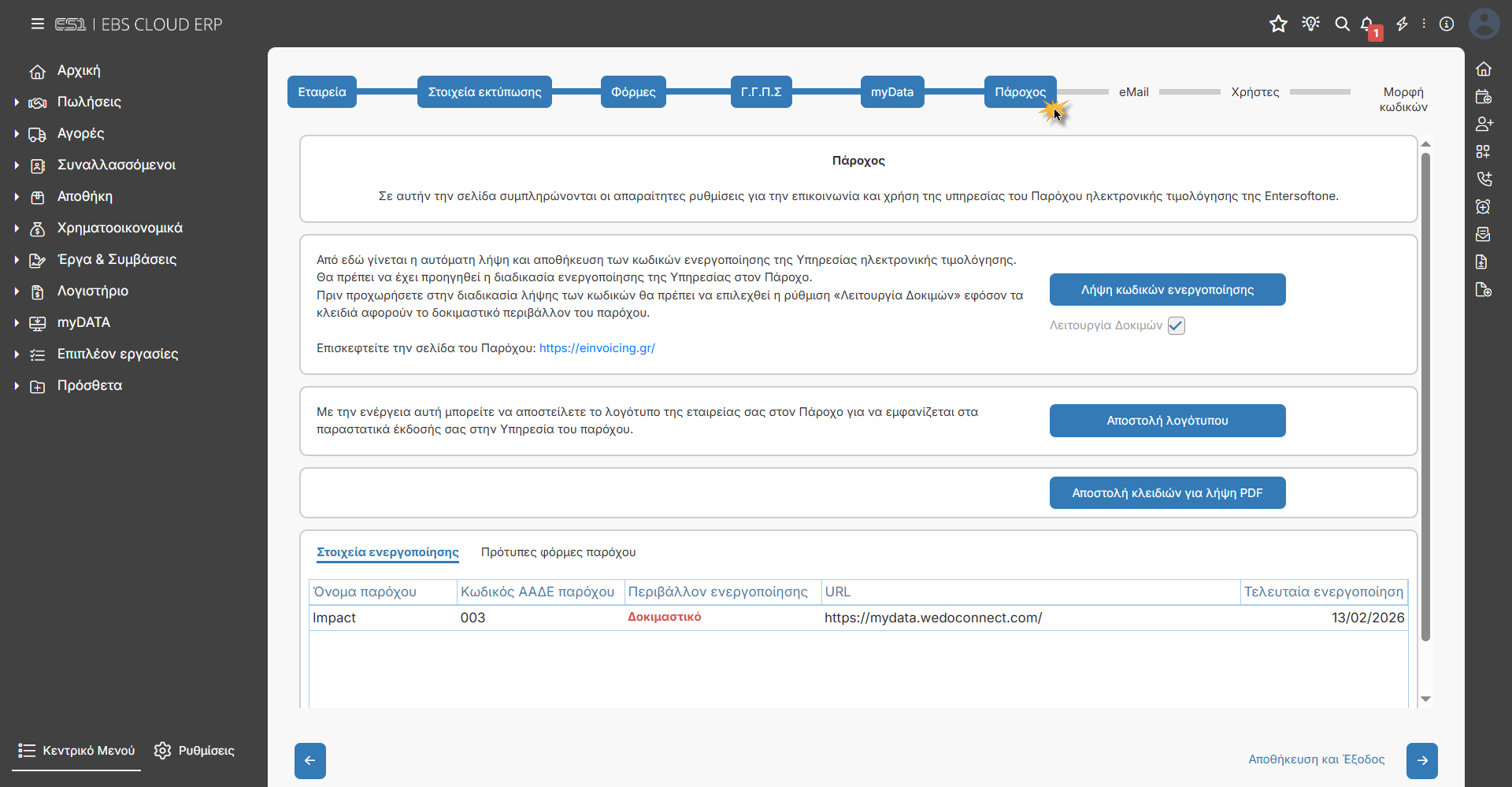Click the scrollbar up arrow
The width and height of the screenshot is (1512, 787).
click(1425, 144)
